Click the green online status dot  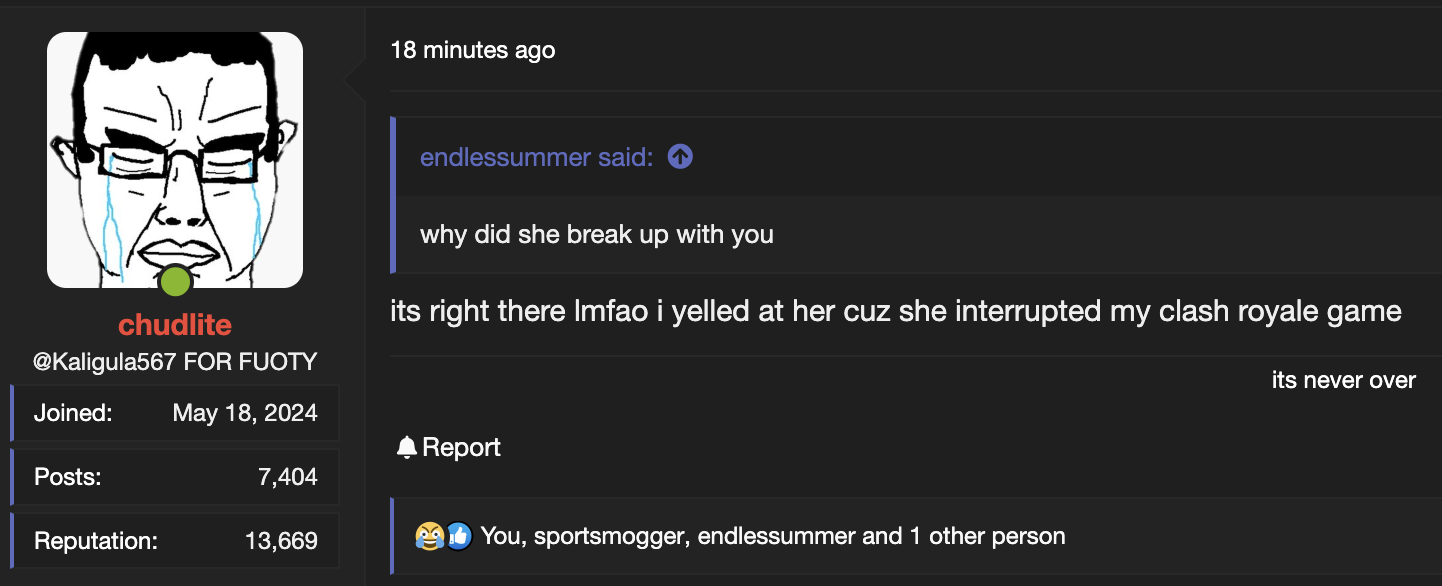pos(176,282)
